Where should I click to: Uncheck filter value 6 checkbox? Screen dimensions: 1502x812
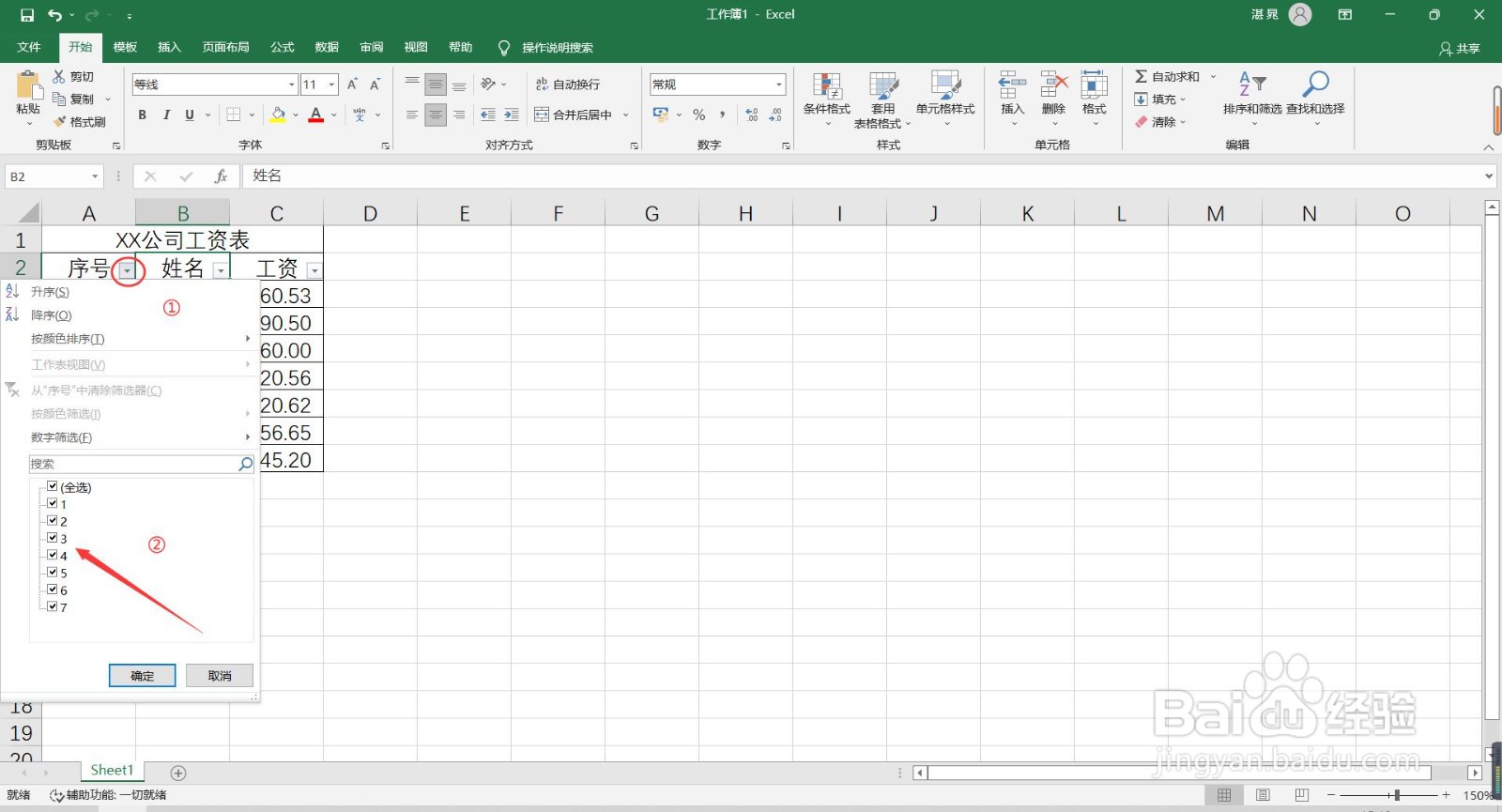53,590
